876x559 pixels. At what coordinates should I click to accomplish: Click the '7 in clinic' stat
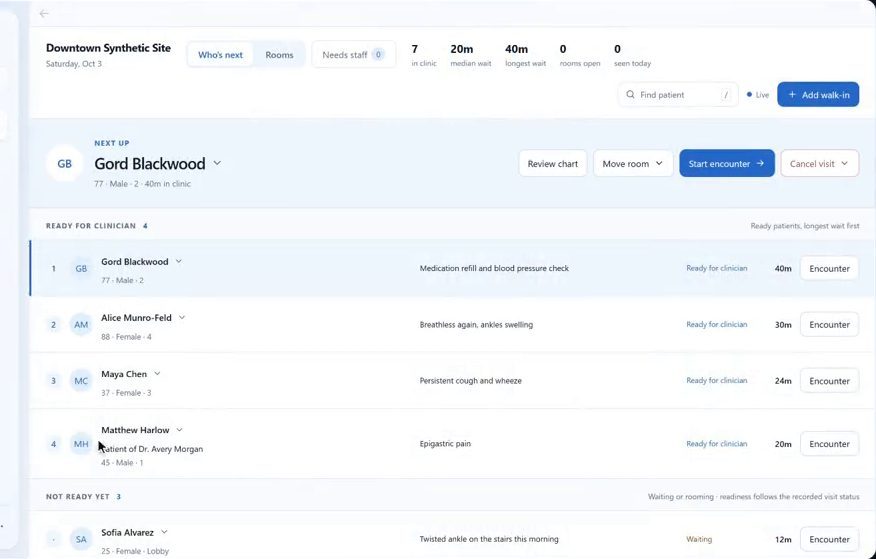[x=423, y=55]
